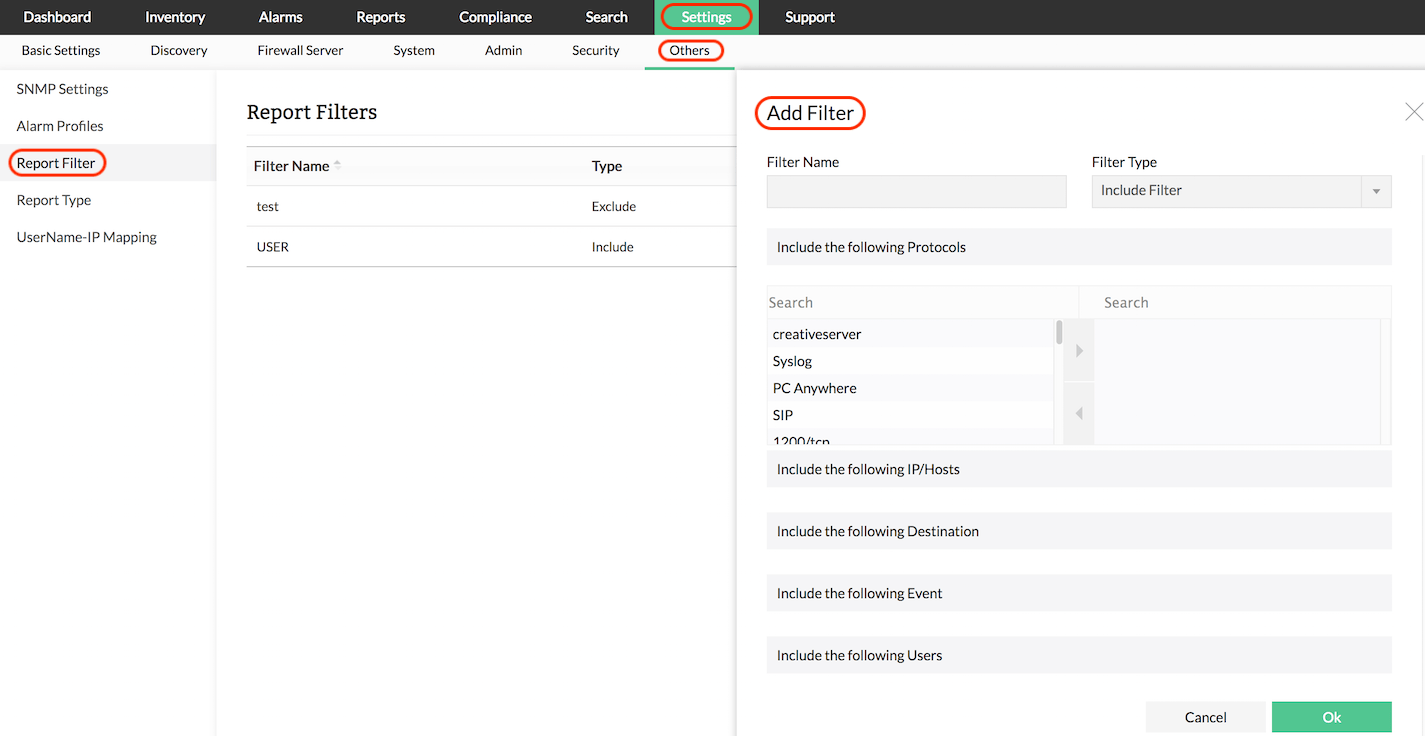This screenshot has width=1425, height=736.
Task: Collapse Include the following Protocols section
Action: coord(1078,247)
